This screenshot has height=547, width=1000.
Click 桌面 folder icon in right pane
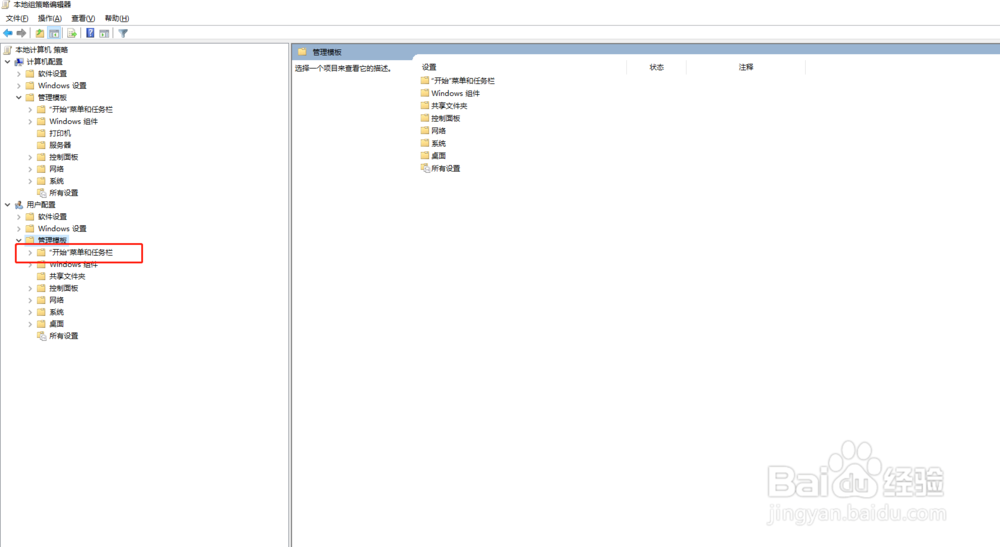425,156
